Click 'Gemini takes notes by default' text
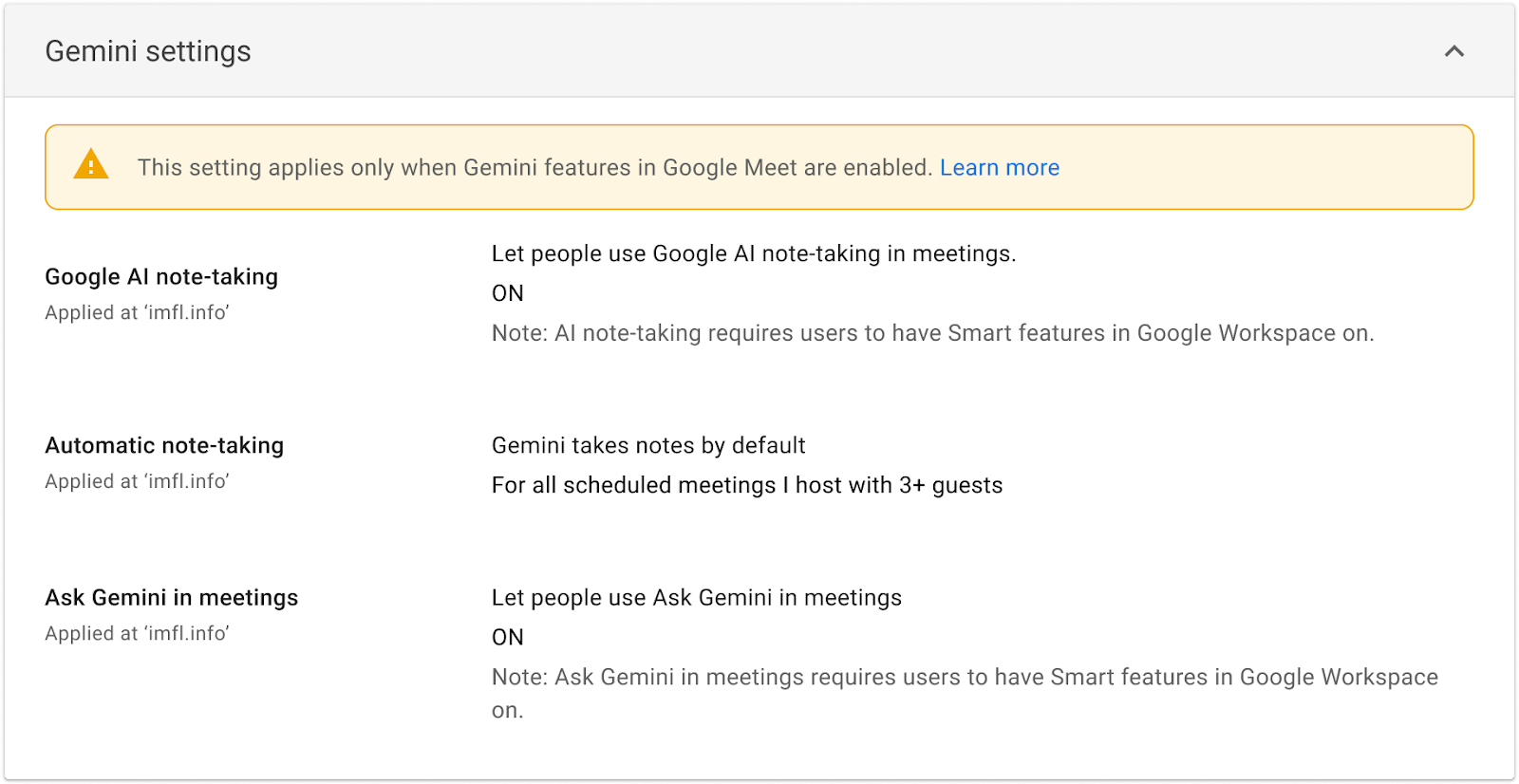The height and width of the screenshot is (784, 1519). tap(647, 445)
